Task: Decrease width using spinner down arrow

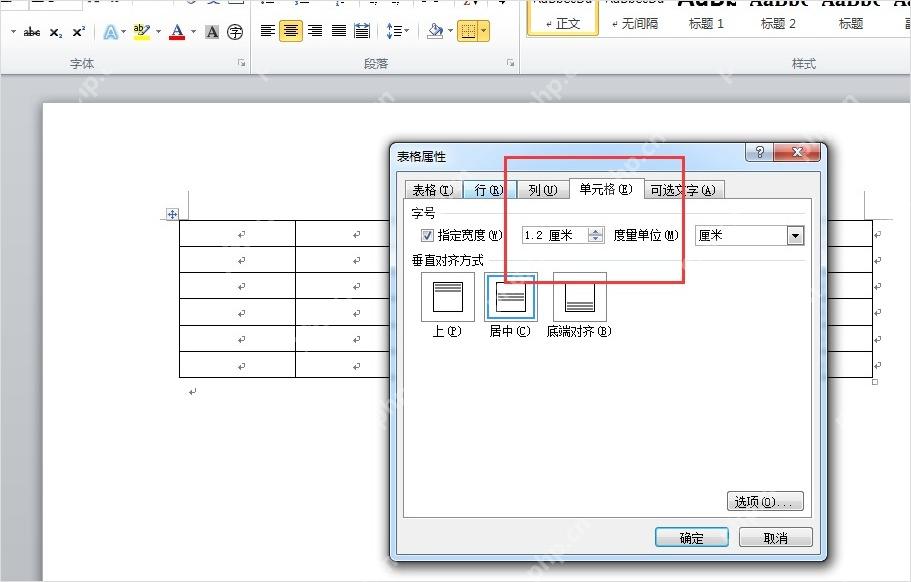Action: point(596,239)
